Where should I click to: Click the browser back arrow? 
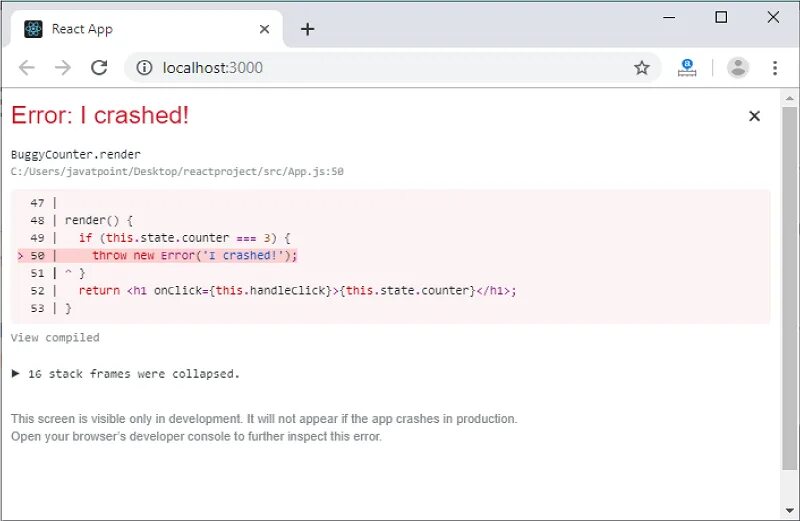coord(27,67)
